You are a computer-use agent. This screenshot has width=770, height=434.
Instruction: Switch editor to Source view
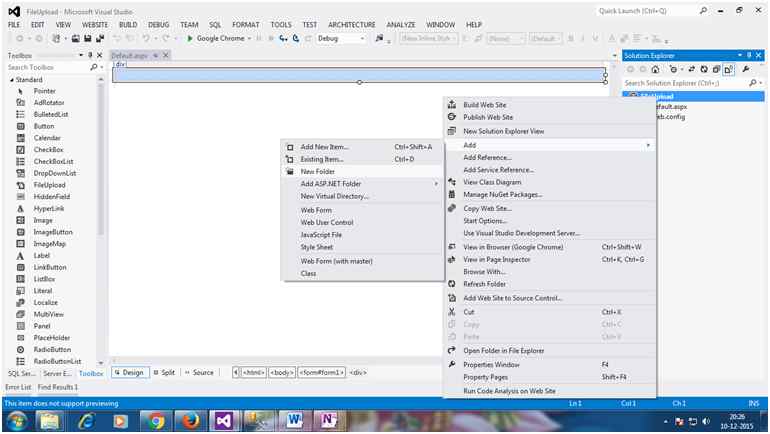click(x=199, y=373)
